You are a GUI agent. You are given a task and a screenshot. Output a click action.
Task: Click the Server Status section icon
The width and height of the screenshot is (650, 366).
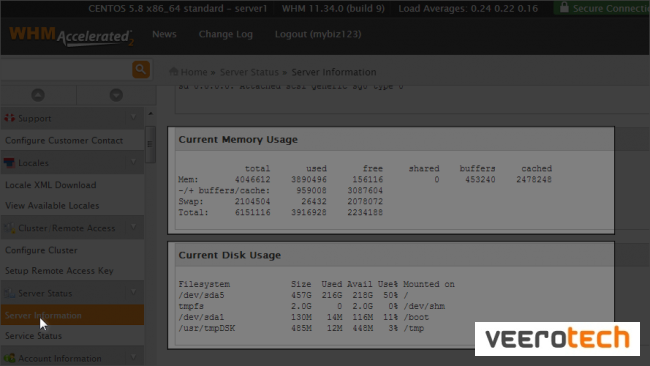pos(9,293)
